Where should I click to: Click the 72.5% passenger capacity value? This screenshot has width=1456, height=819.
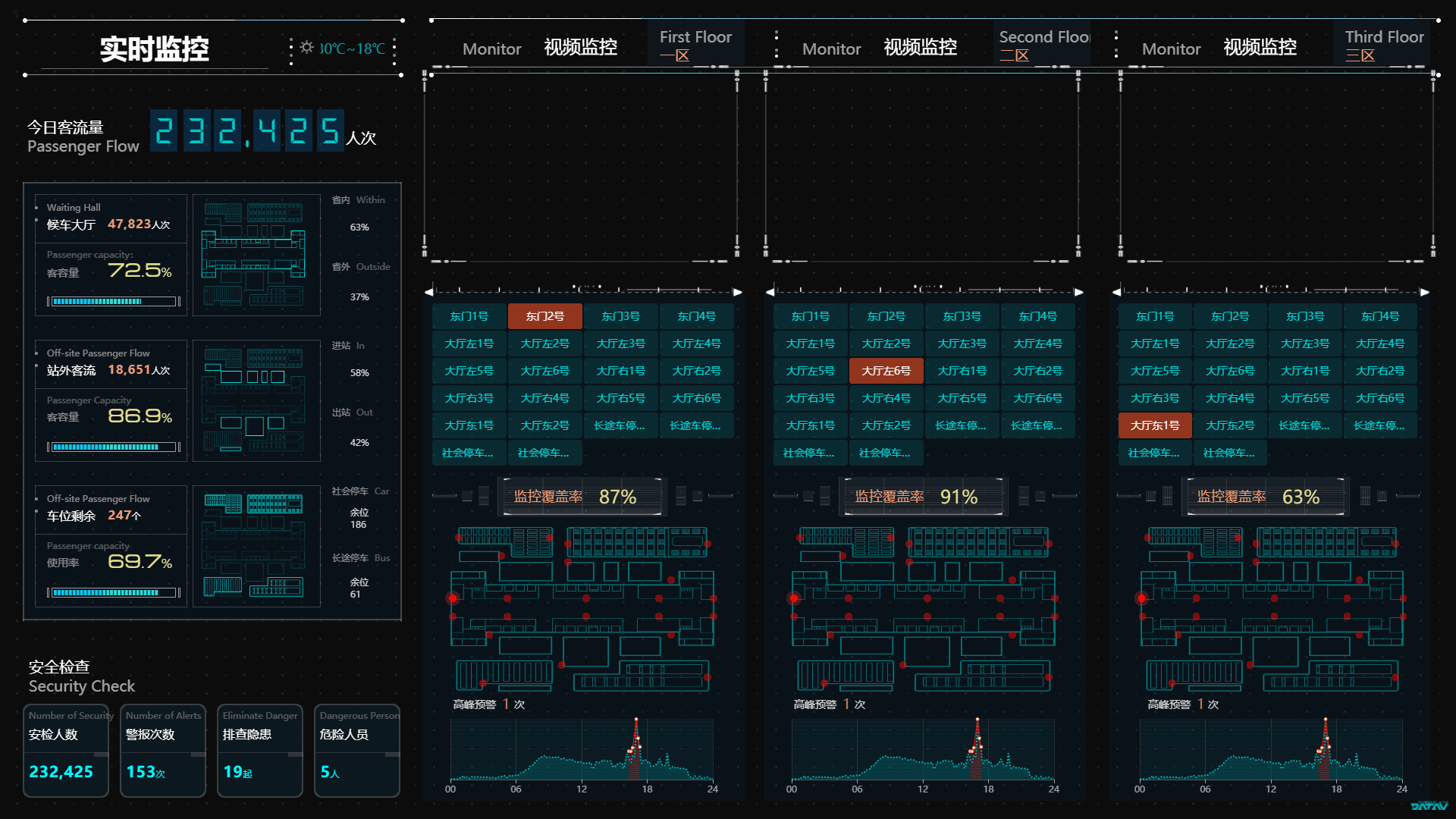[x=140, y=271]
